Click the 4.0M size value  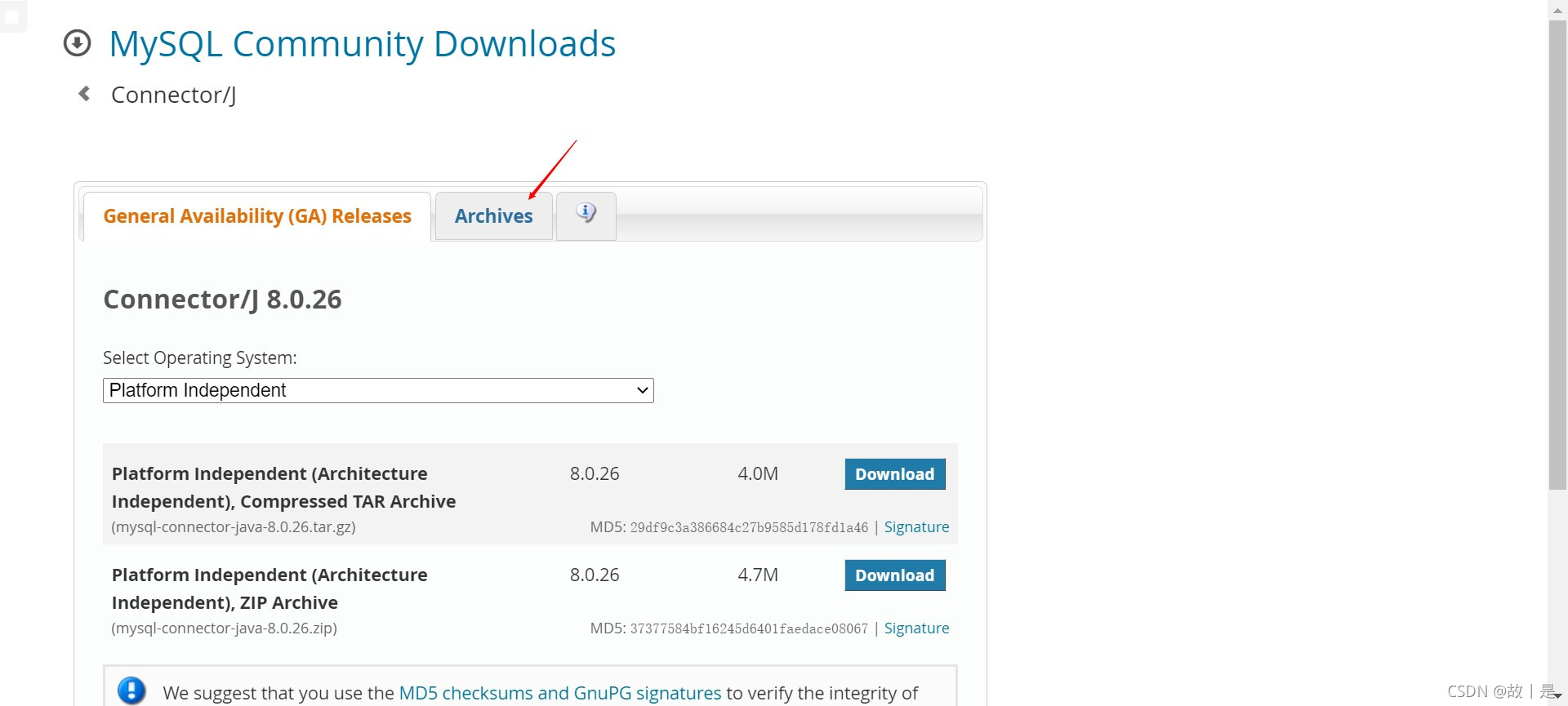(758, 474)
